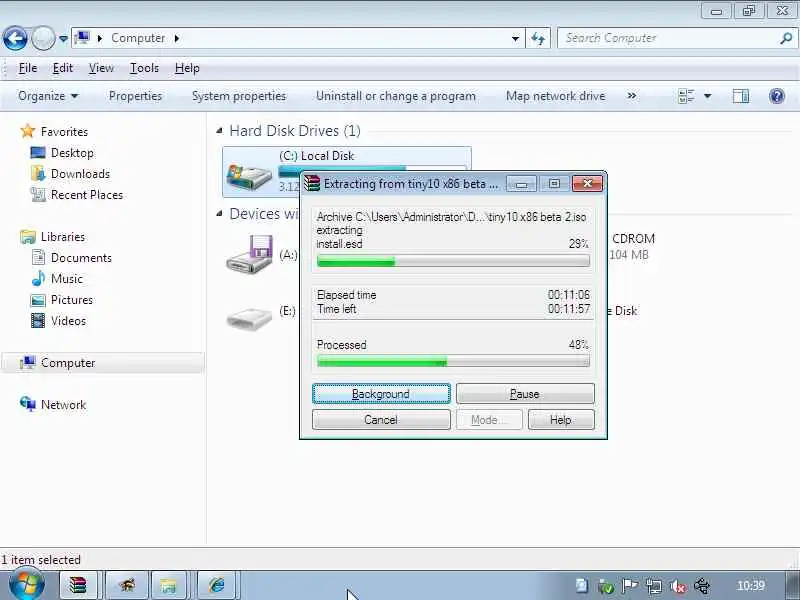Select Computer in navigation pane
800x600 pixels.
tap(103, 363)
